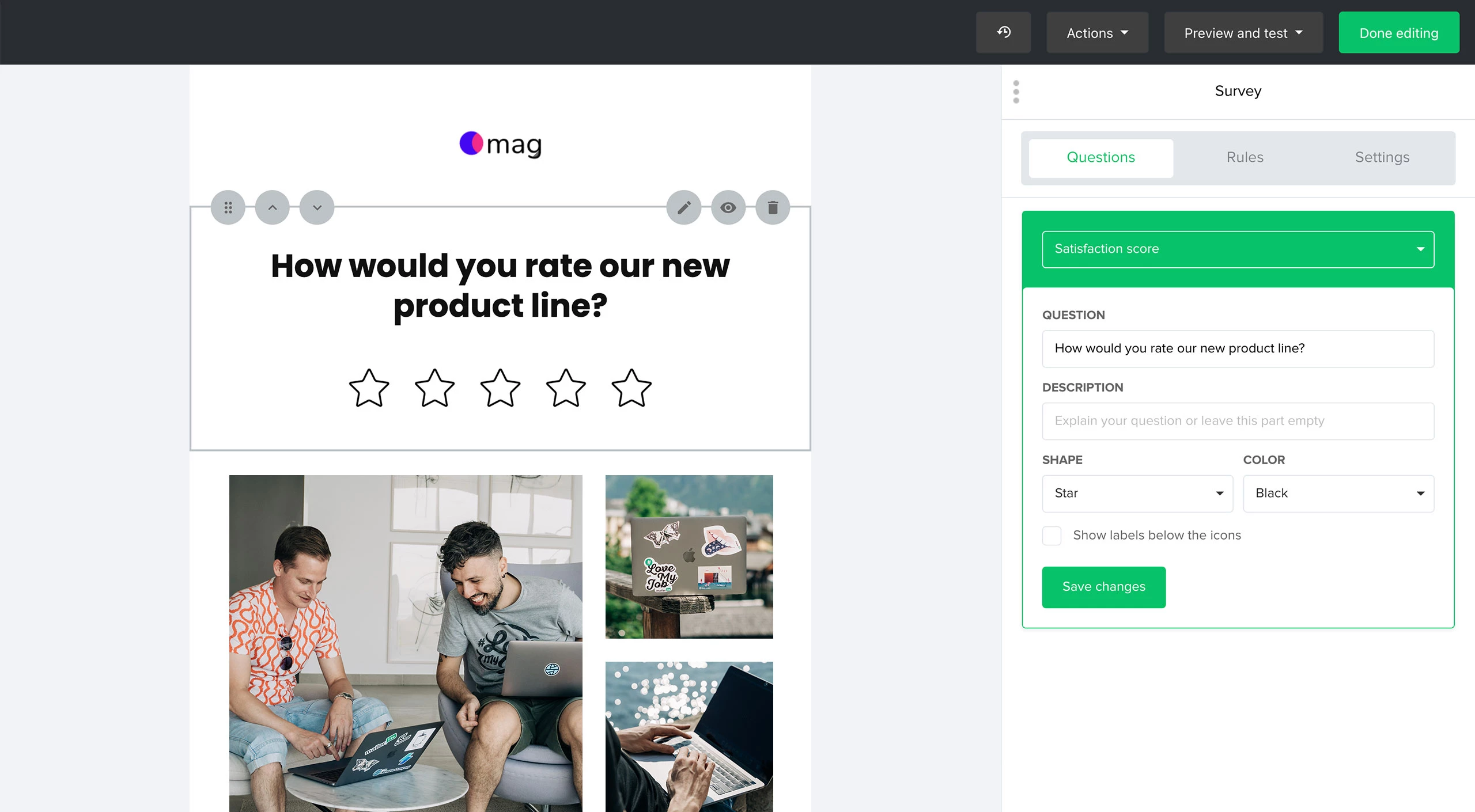Move survey block up with chevron
Image resolution: width=1475 pixels, height=812 pixels.
pos(273,207)
